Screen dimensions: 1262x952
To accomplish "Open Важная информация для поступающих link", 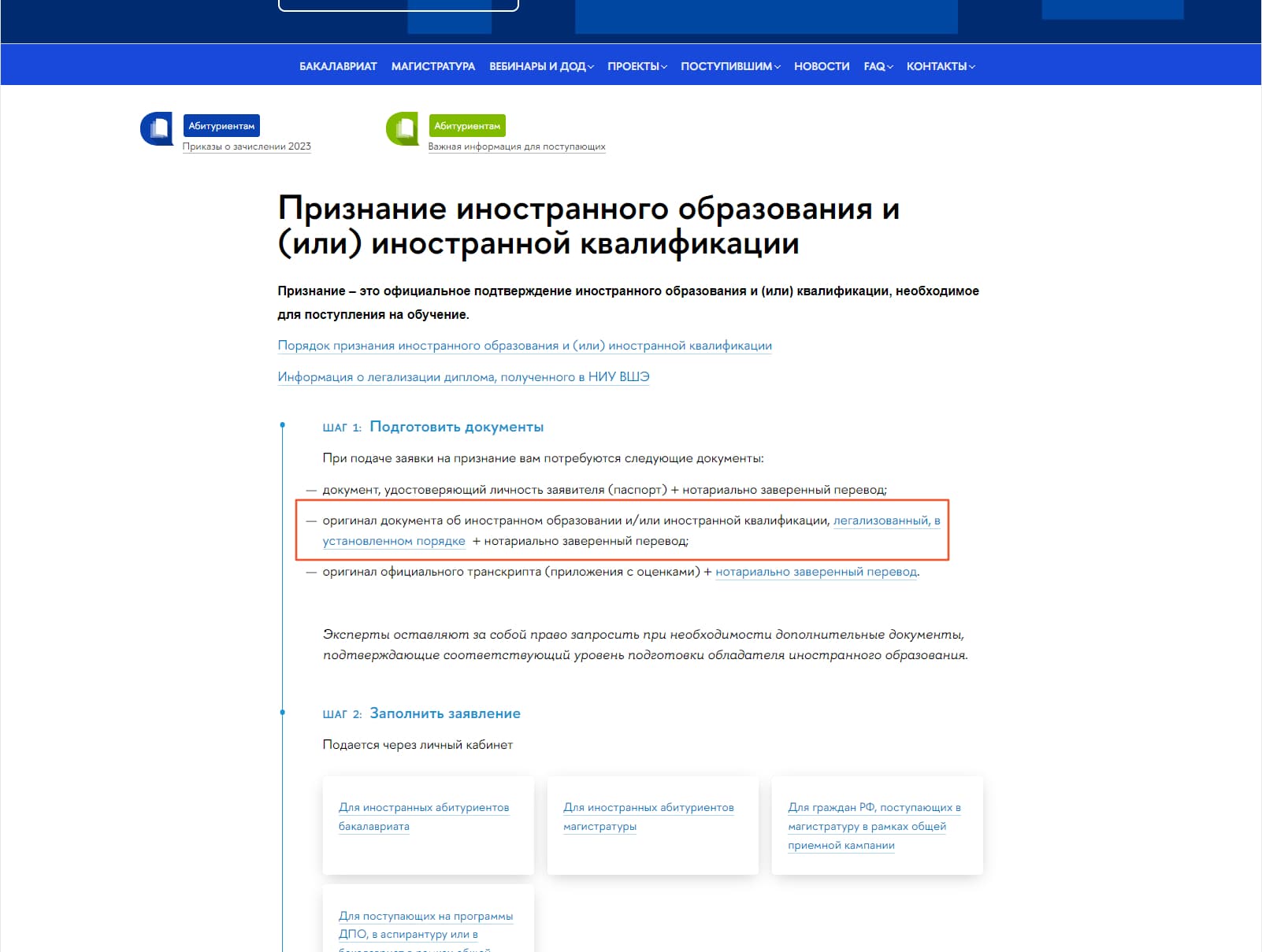I will coord(517,146).
